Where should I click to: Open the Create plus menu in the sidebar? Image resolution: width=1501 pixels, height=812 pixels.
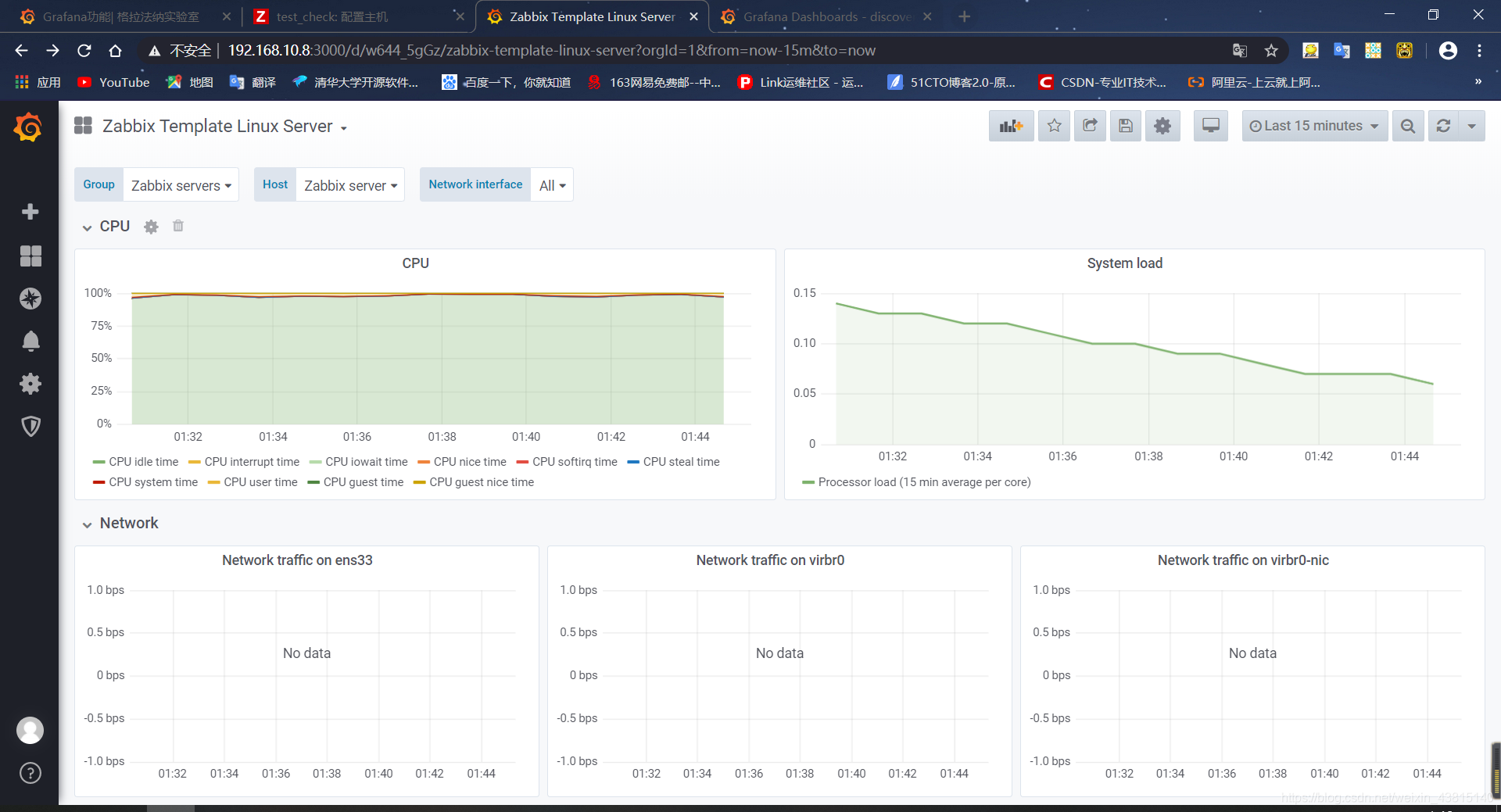(30, 212)
